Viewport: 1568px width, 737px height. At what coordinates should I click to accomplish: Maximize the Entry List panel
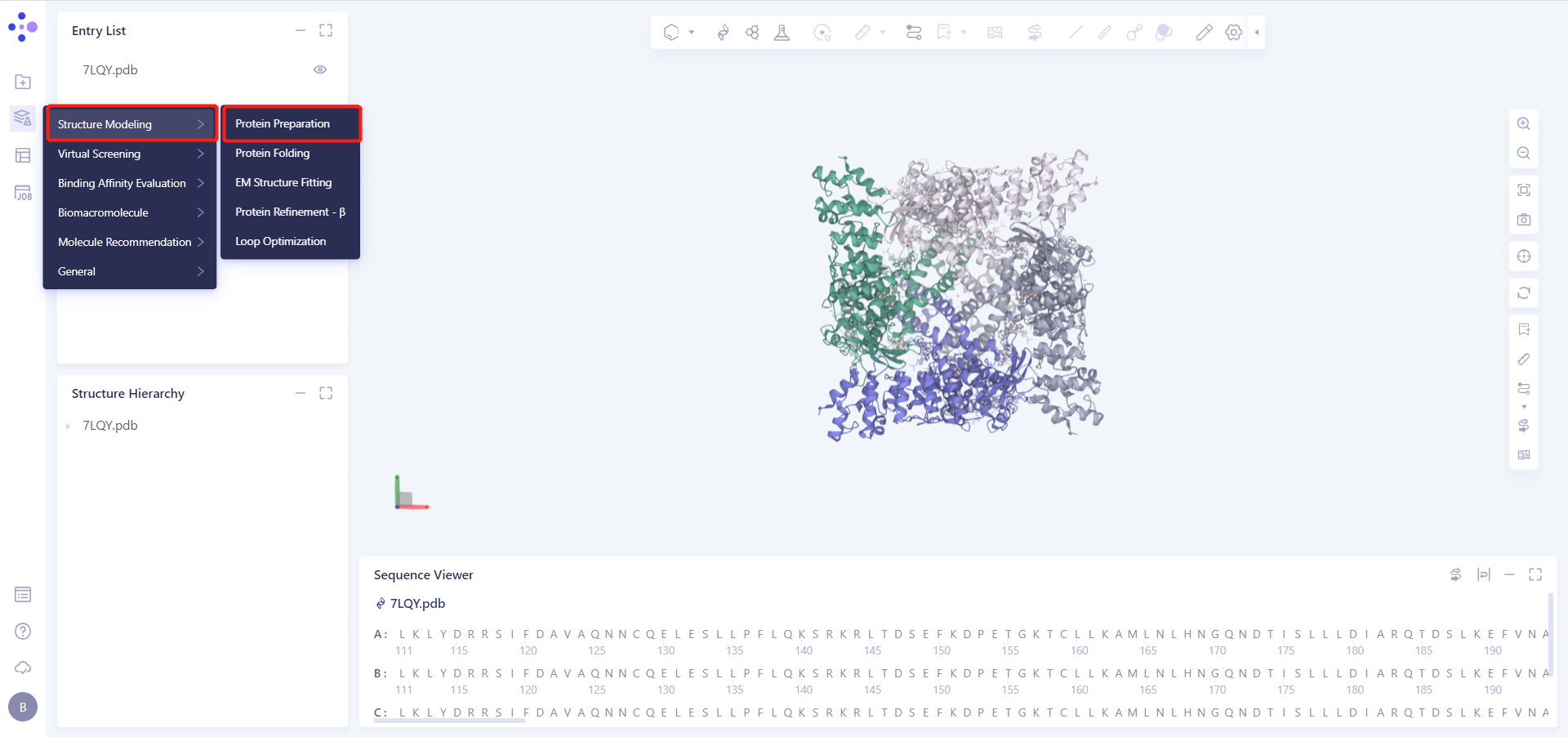pos(326,30)
